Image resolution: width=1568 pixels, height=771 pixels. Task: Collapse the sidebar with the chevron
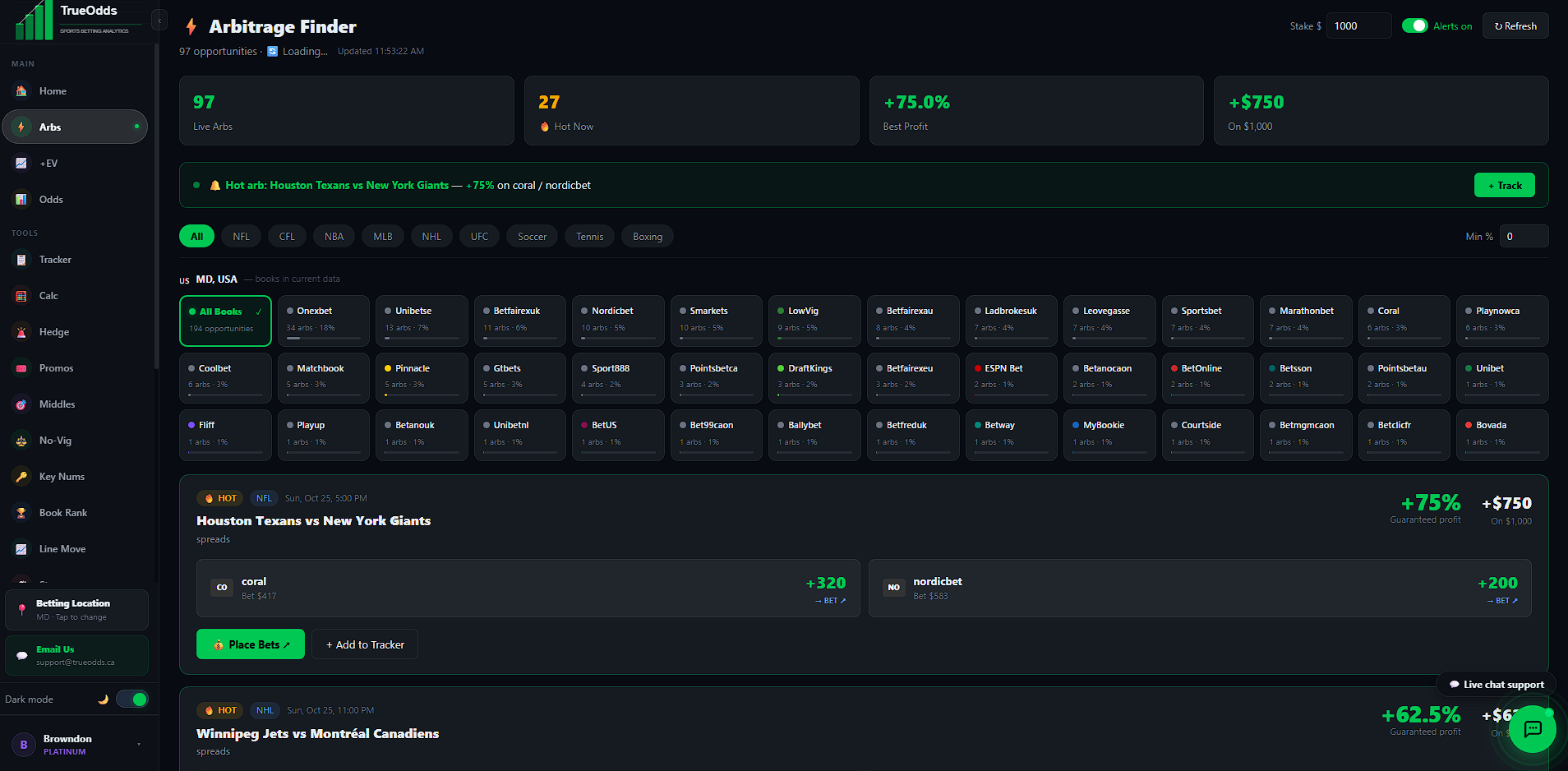159,20
